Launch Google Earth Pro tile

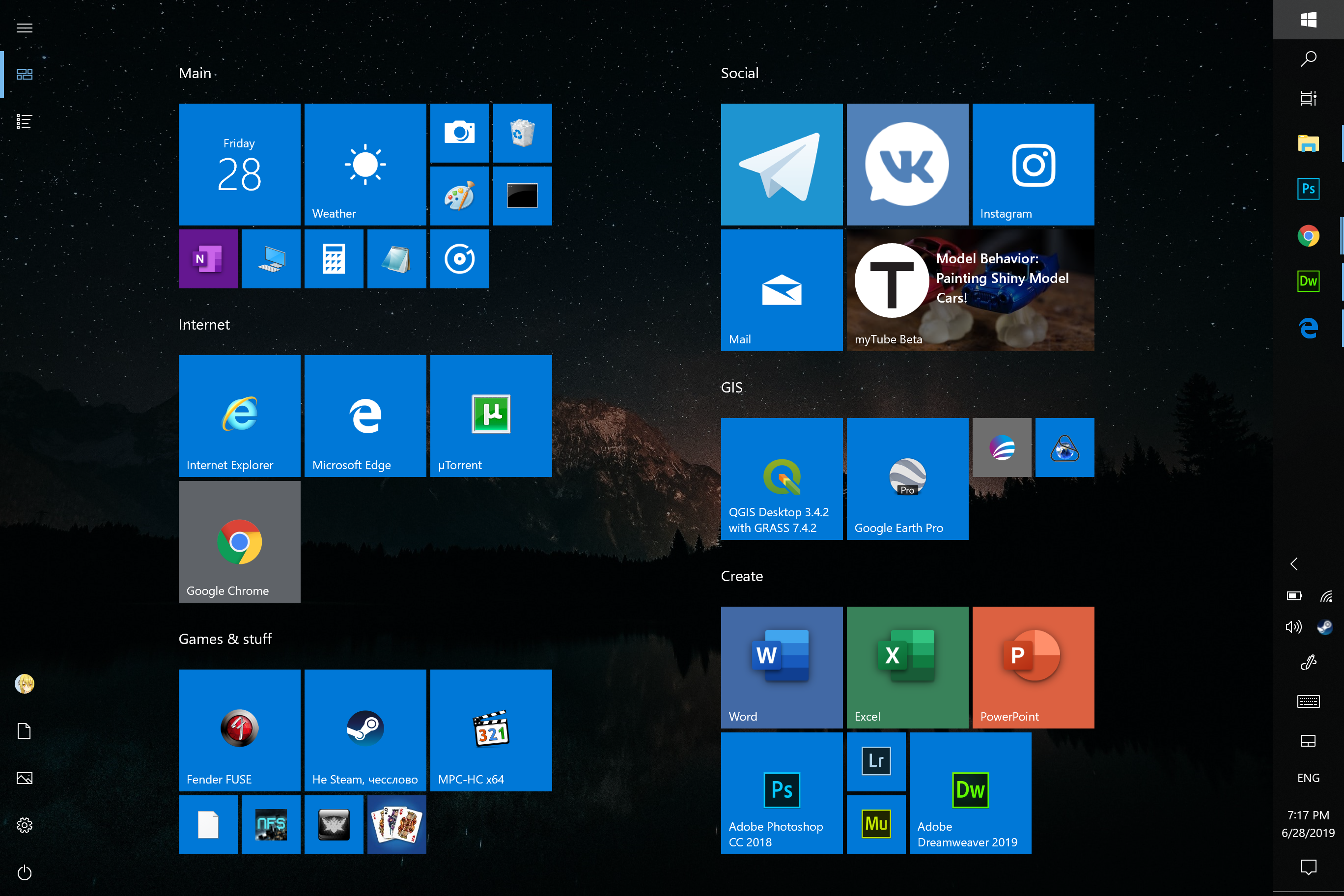[x=907, y=479]
